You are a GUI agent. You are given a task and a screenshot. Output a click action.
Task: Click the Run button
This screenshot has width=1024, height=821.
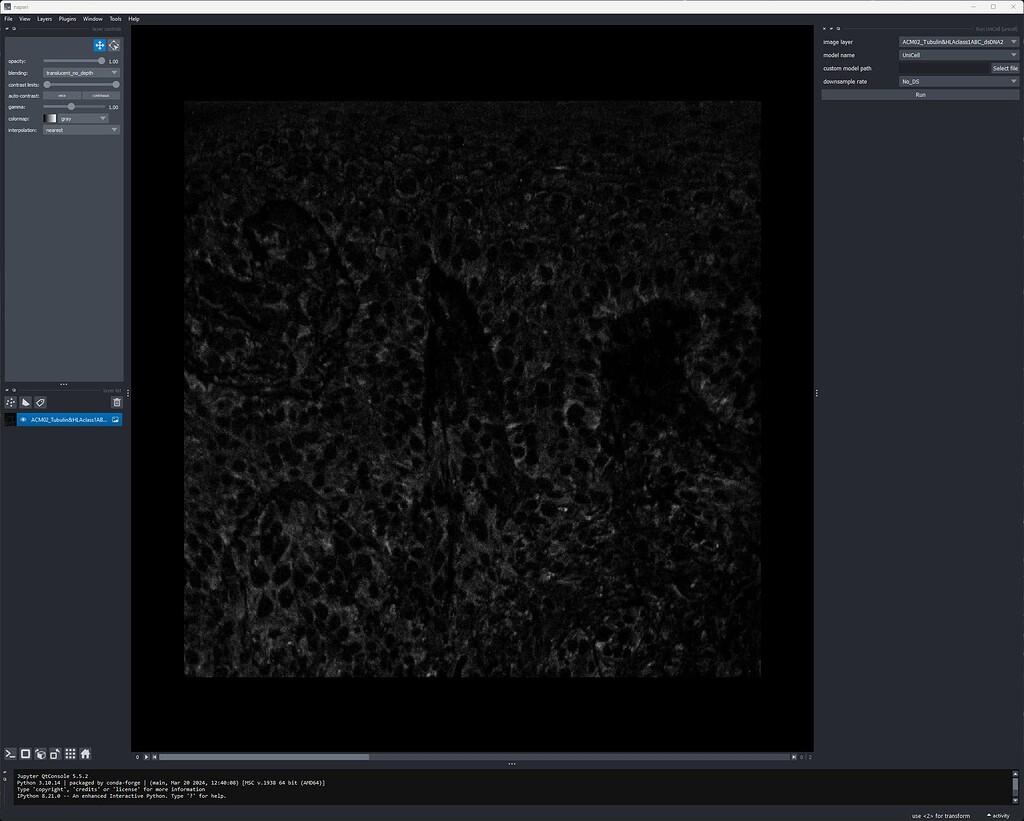920,94
